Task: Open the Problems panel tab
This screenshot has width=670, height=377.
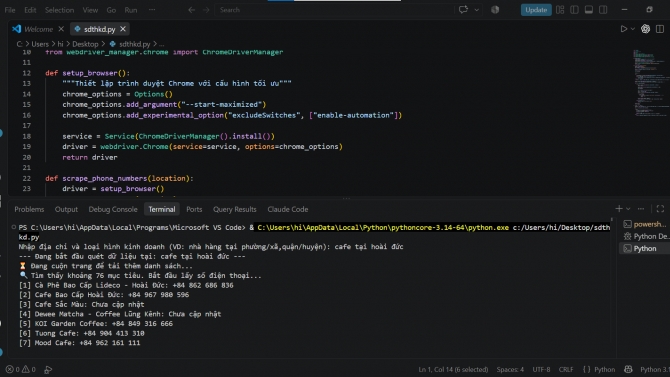Action: pyautogui.click(x=29, y=209)
